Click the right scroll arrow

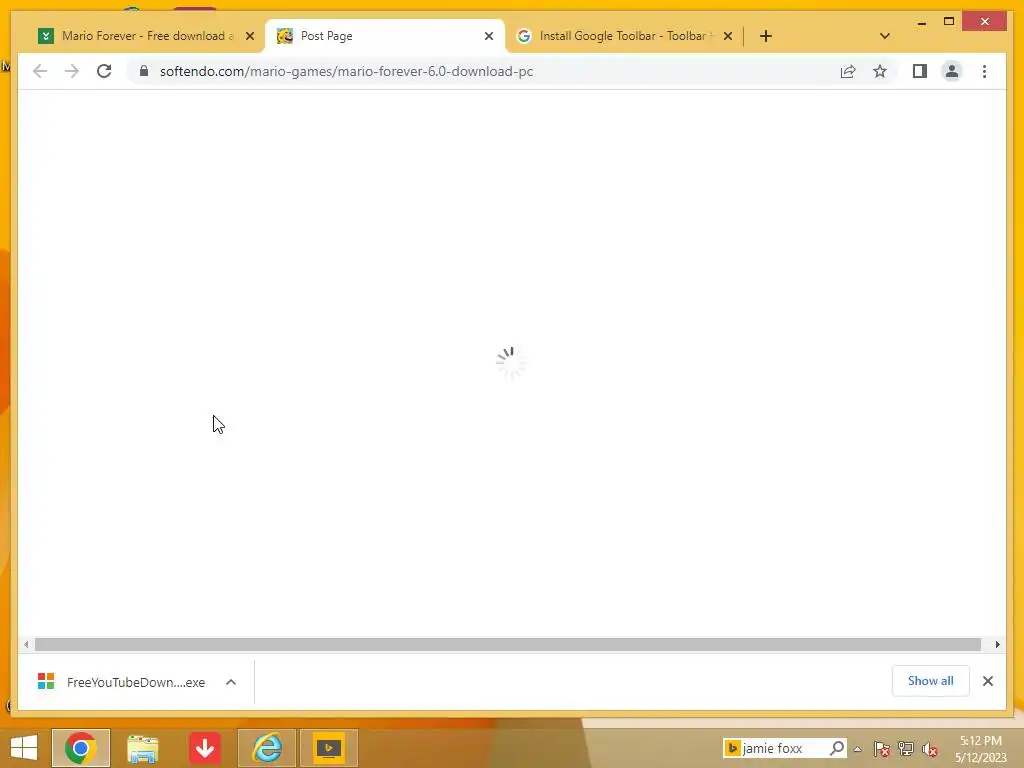tap(997, 645)
